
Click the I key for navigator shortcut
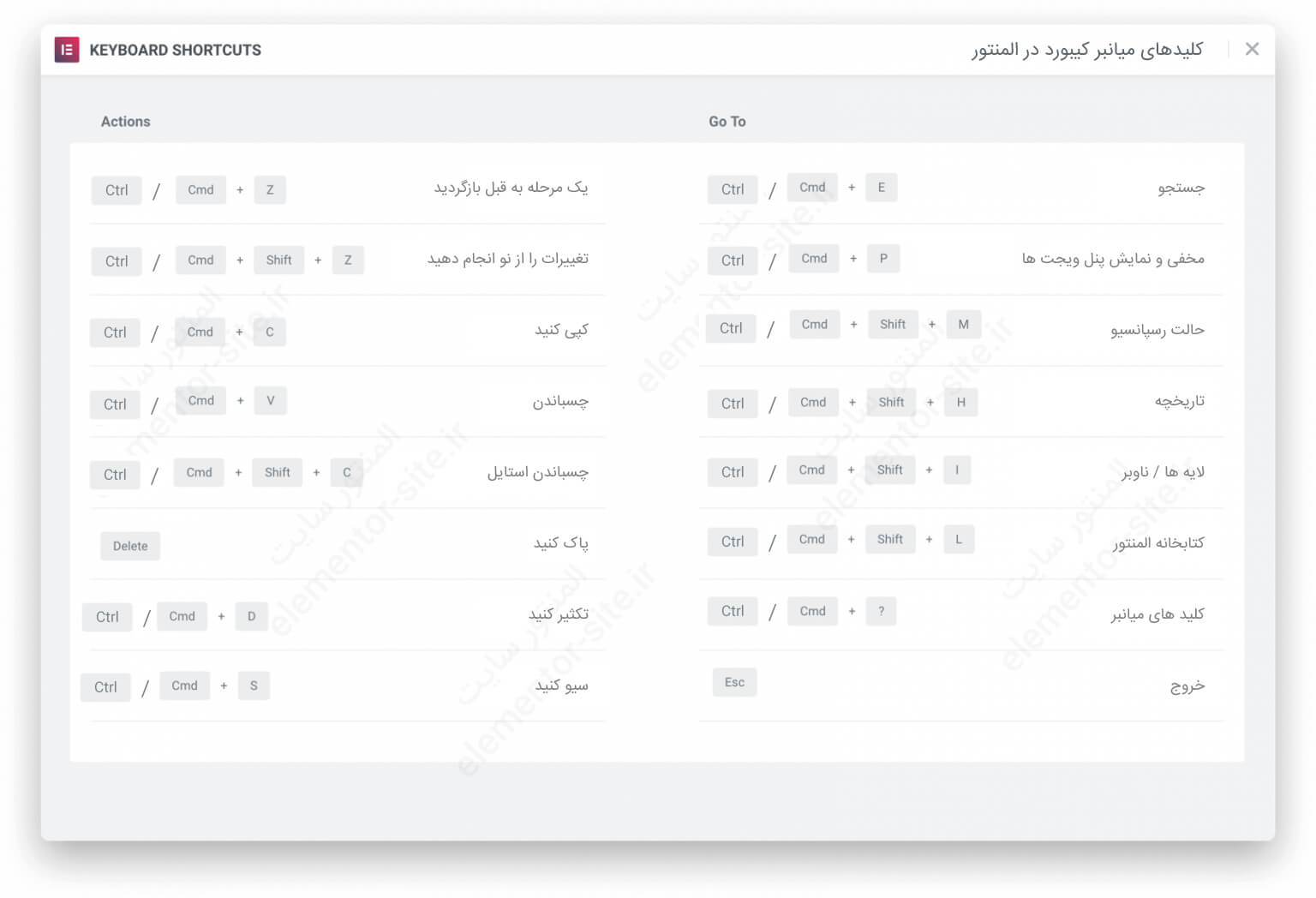957,470
